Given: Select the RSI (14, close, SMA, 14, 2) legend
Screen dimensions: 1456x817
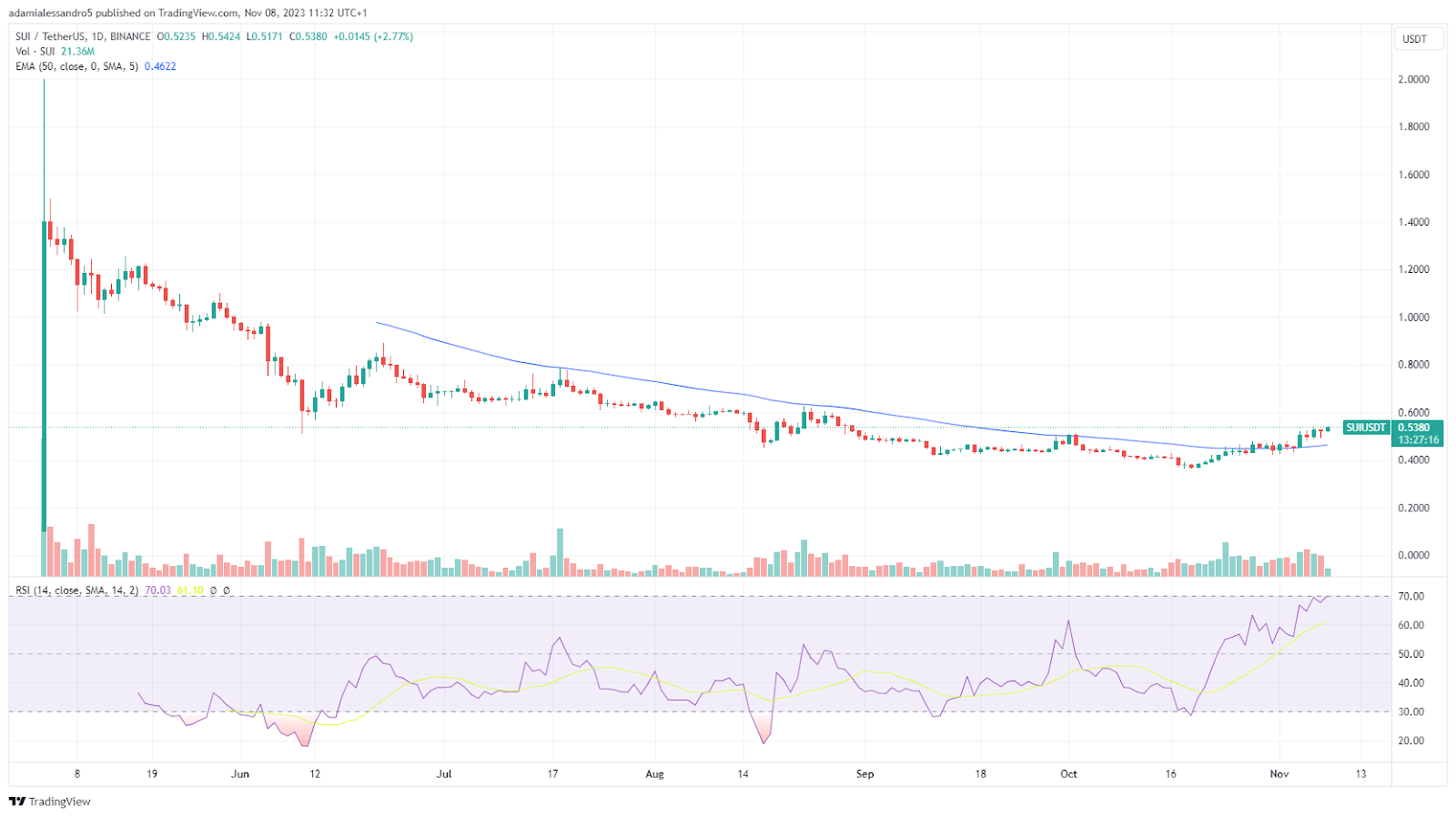Looking at the screenshot, I should [x=77, y=590].
